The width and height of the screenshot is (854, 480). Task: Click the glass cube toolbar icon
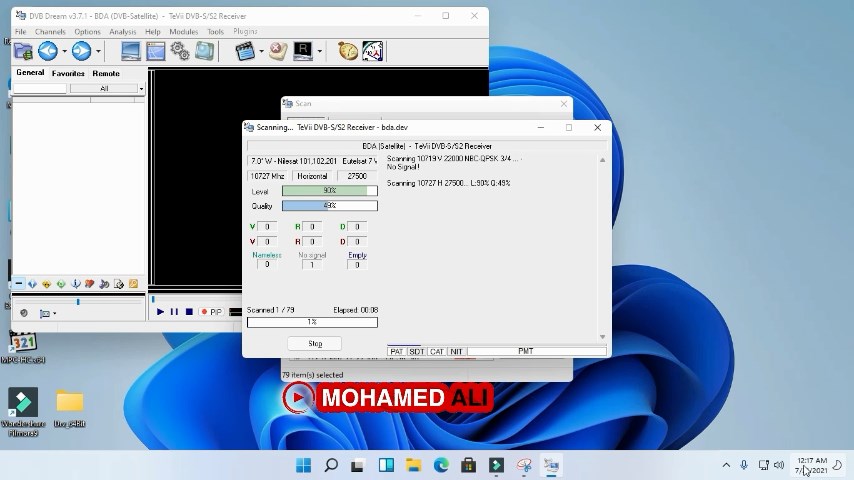click(204, 51)
